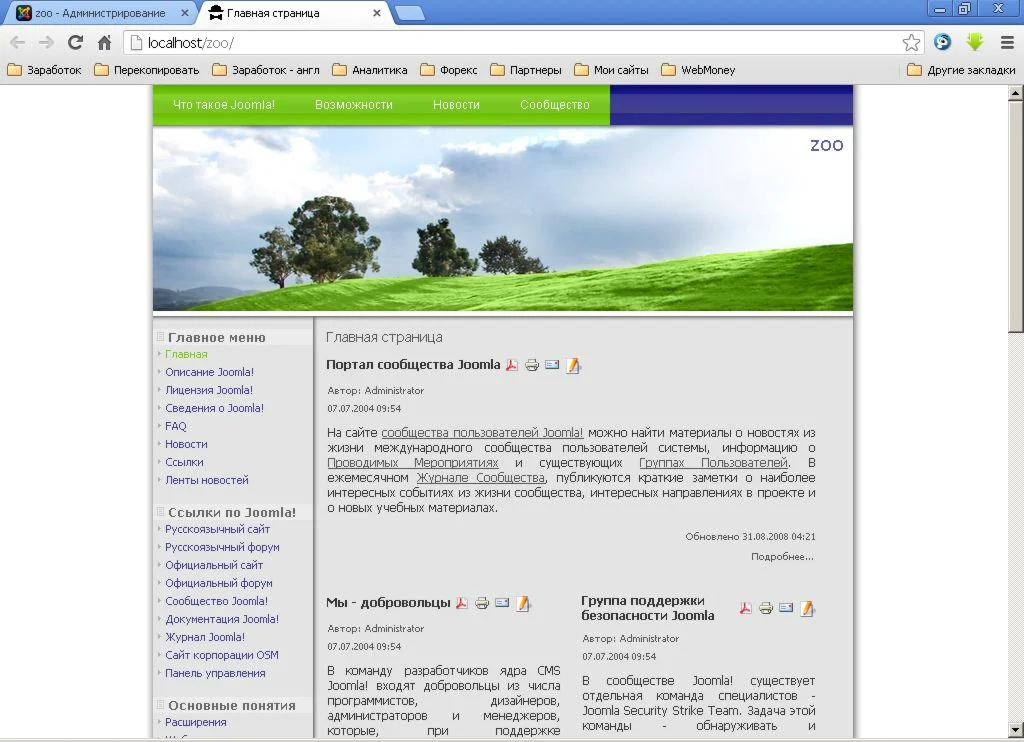Follow Проводимых Мероприятиях link
This screenshot has width=1024, height=742.
tap(413, 462)
